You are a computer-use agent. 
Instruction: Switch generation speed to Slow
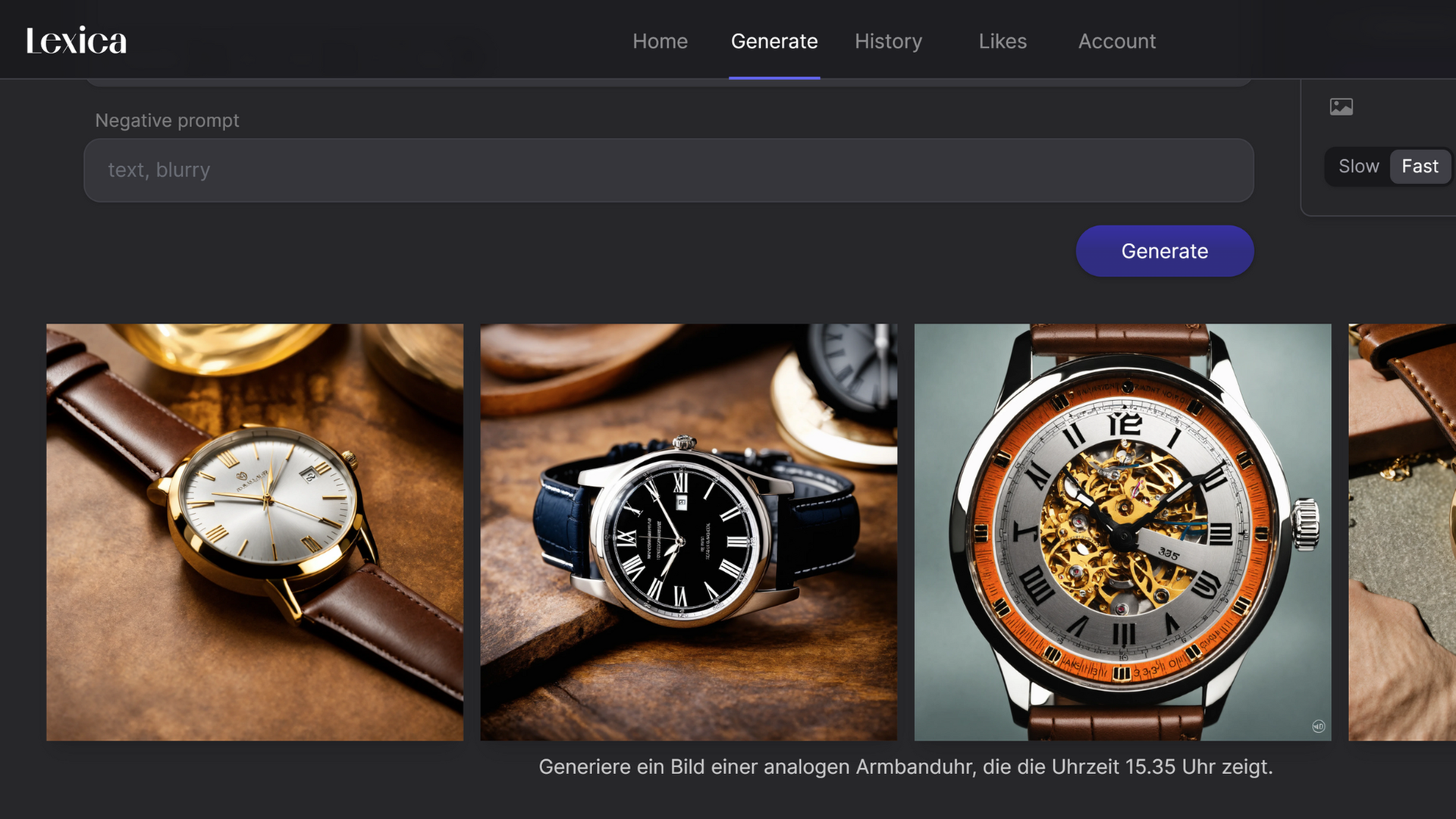[x=1358, y=166]
